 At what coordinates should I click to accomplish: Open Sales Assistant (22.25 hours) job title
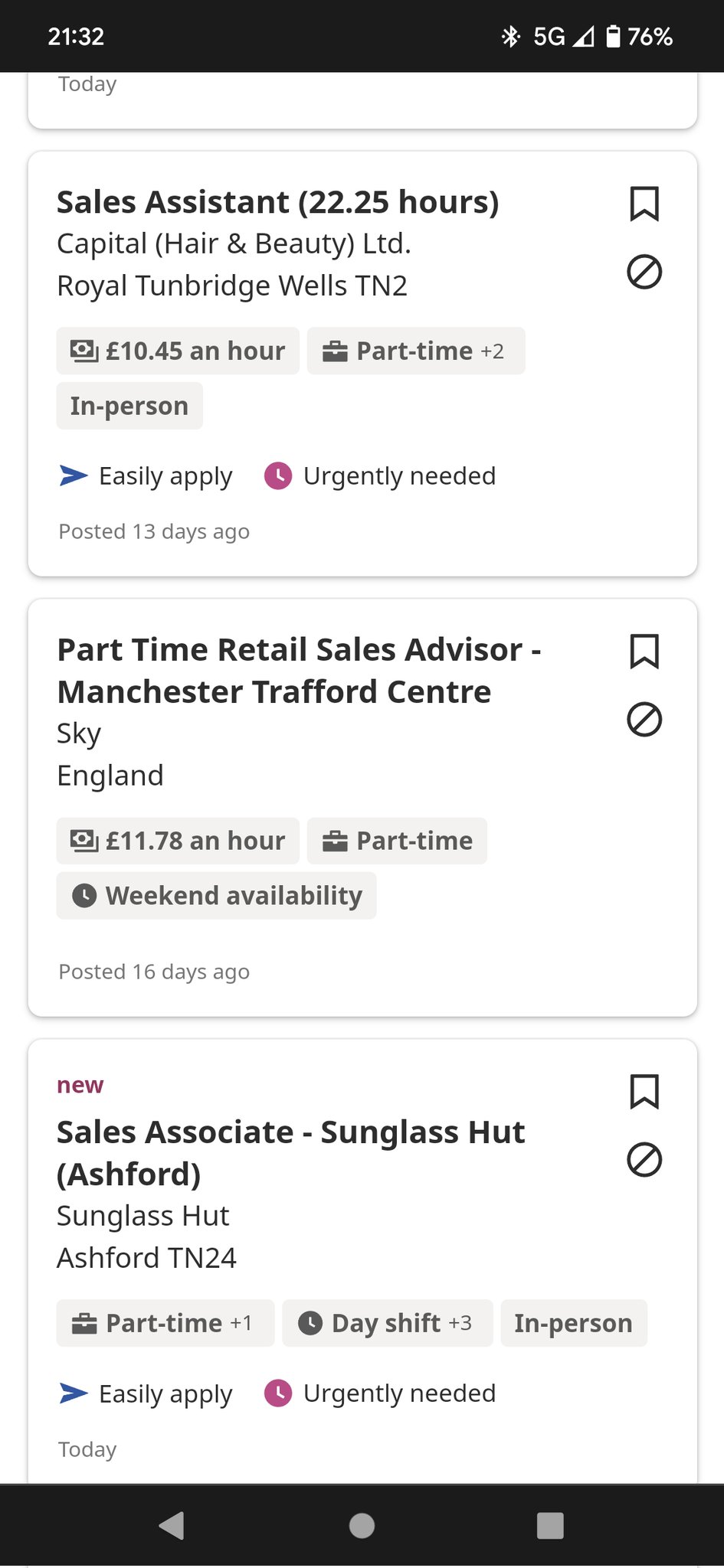coord(277,202)
